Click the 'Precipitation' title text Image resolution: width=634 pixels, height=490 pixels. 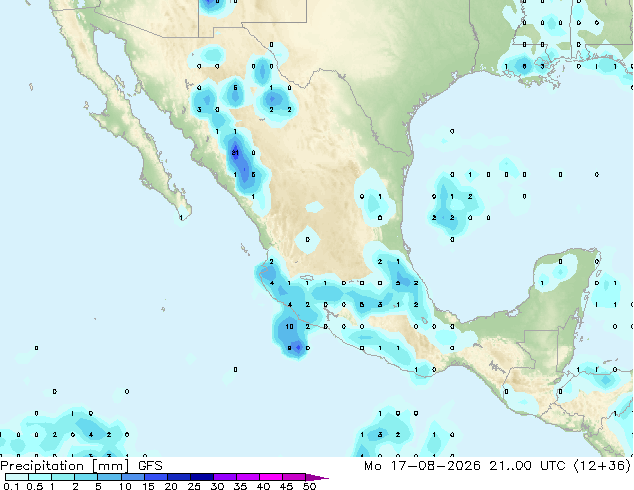point(42,466)
